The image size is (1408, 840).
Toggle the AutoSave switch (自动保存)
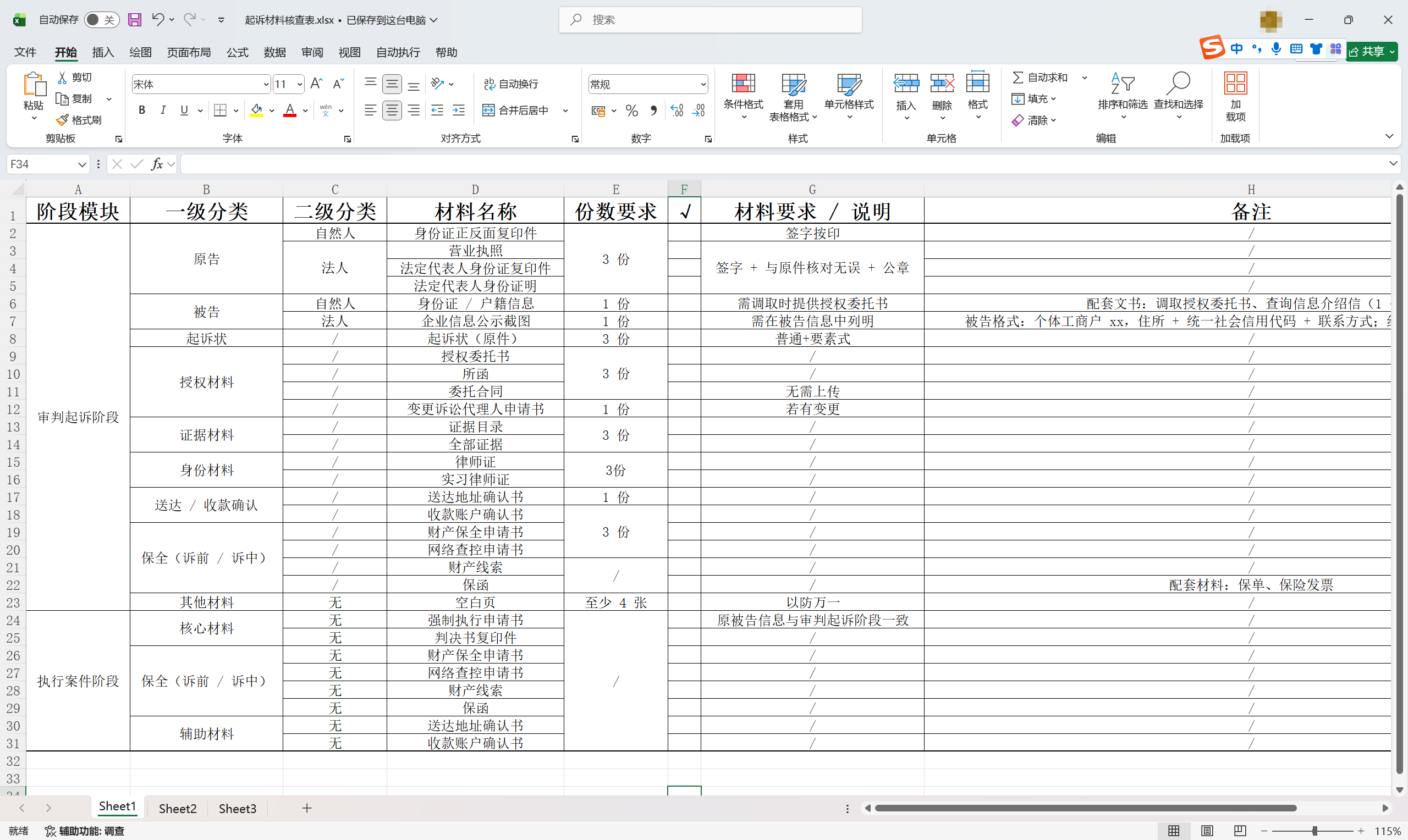coord(101,20)
